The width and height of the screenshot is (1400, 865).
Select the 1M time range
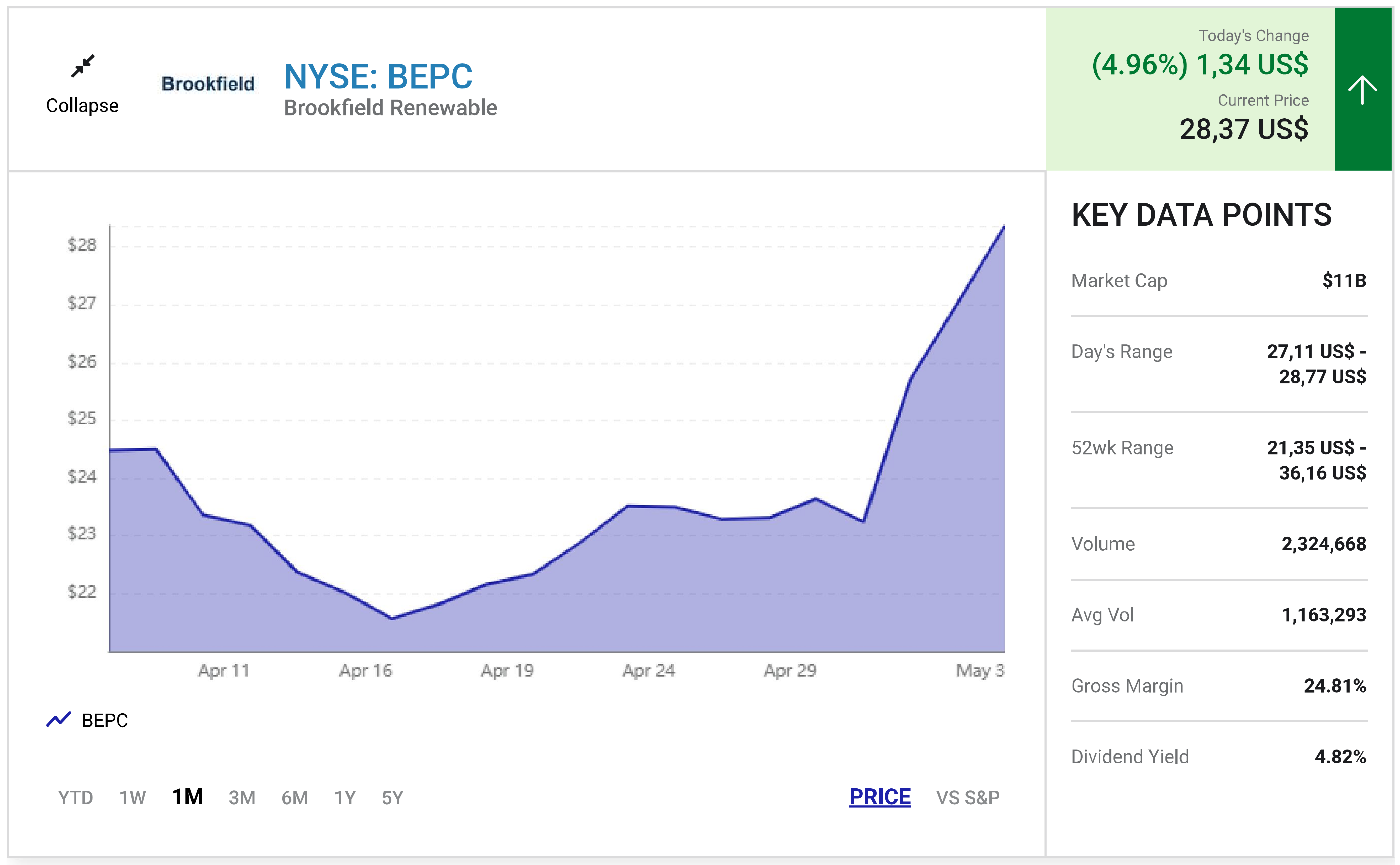(188, 796)
